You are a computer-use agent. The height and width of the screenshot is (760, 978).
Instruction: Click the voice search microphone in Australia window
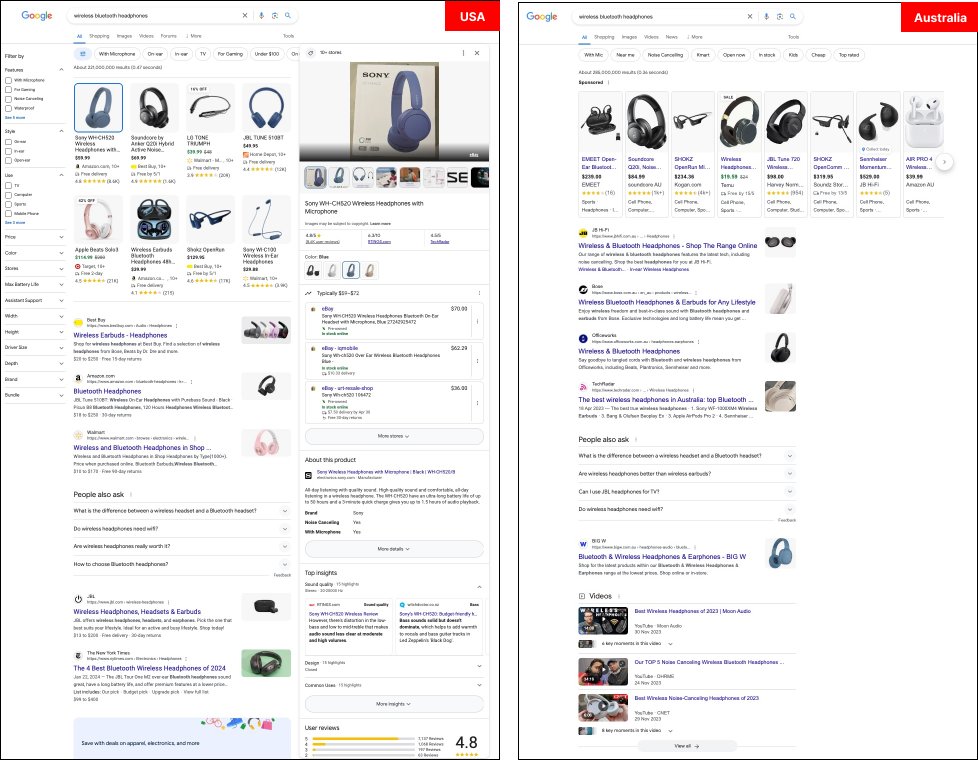[x=767, y=17]
